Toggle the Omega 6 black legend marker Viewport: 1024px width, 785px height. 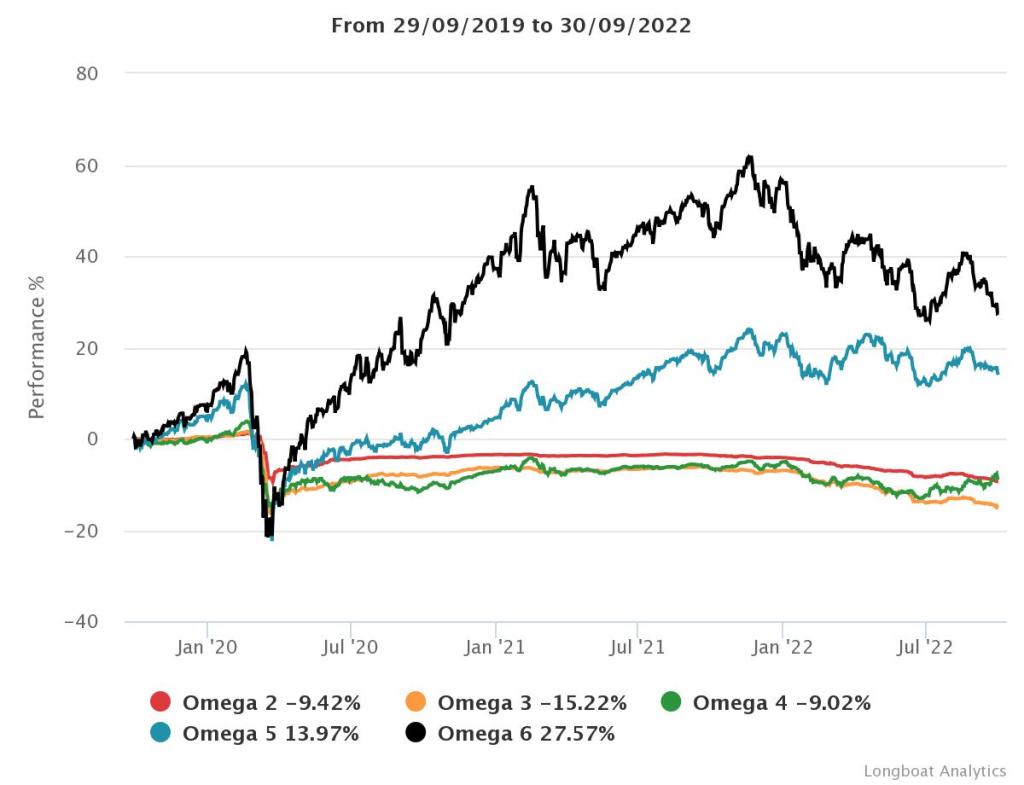tap(417, 734)
